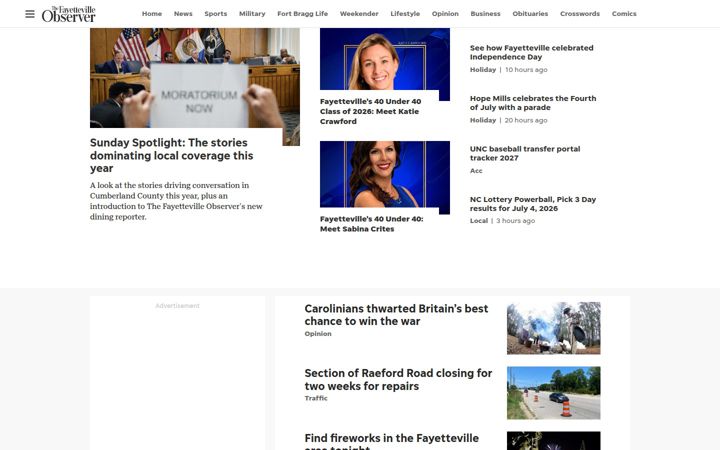Open the Lifestyle nav item
The width and height of the screenshot is (720, 450).
[x=405, y=14]
